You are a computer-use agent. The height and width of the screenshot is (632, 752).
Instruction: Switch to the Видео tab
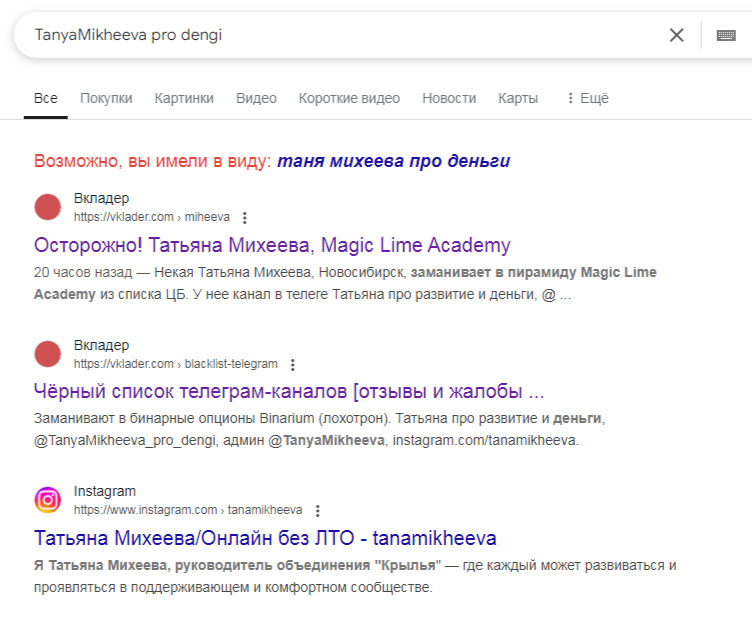(256, 98)
